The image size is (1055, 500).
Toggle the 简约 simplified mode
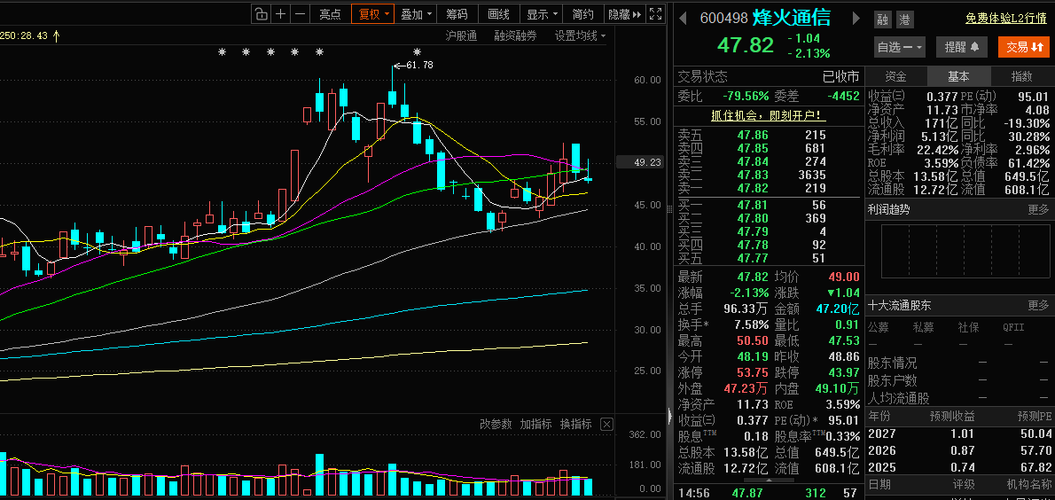click(583, 13)
